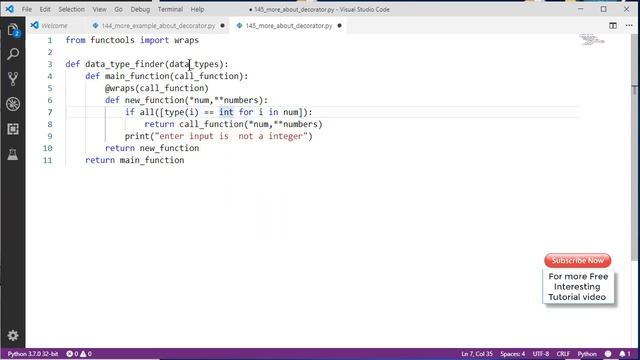640x360 pixels.
Task: Open the feedback smiley in status bar
Action: pyautogui.click(x=608, y=354)
